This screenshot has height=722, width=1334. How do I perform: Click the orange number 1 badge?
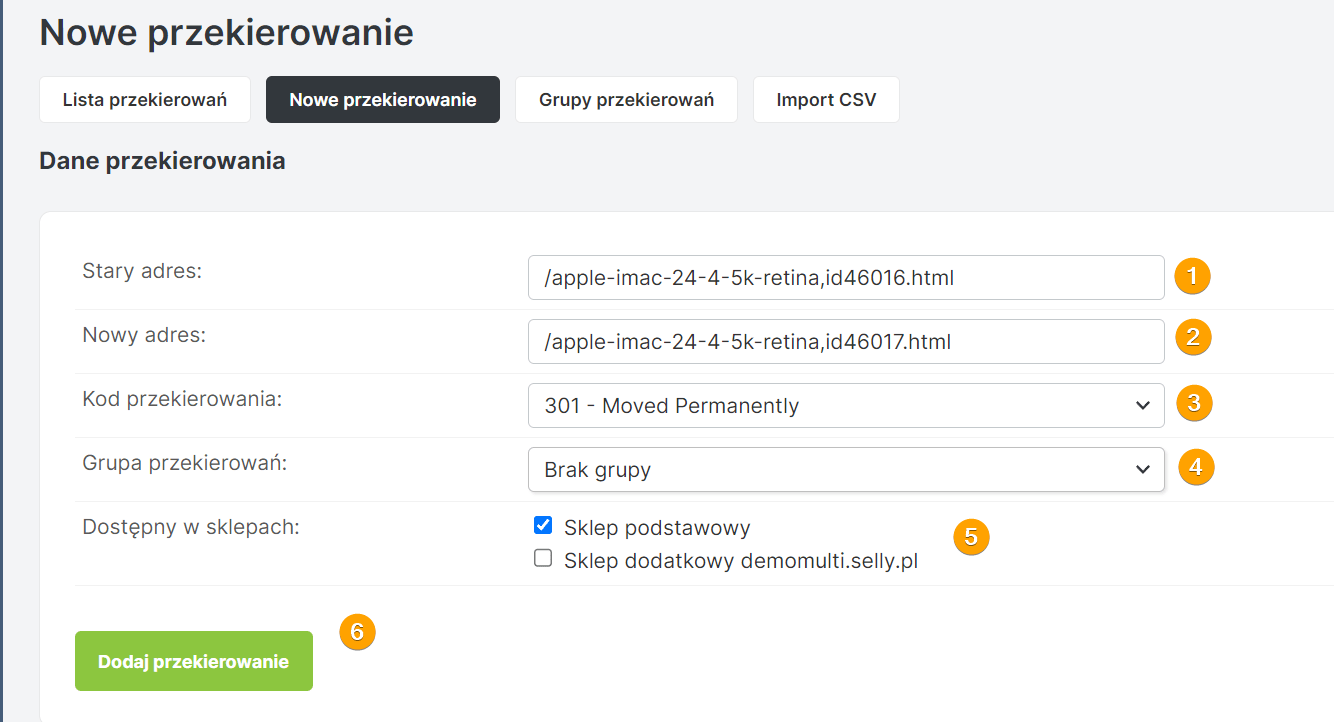pos(1193,276)
